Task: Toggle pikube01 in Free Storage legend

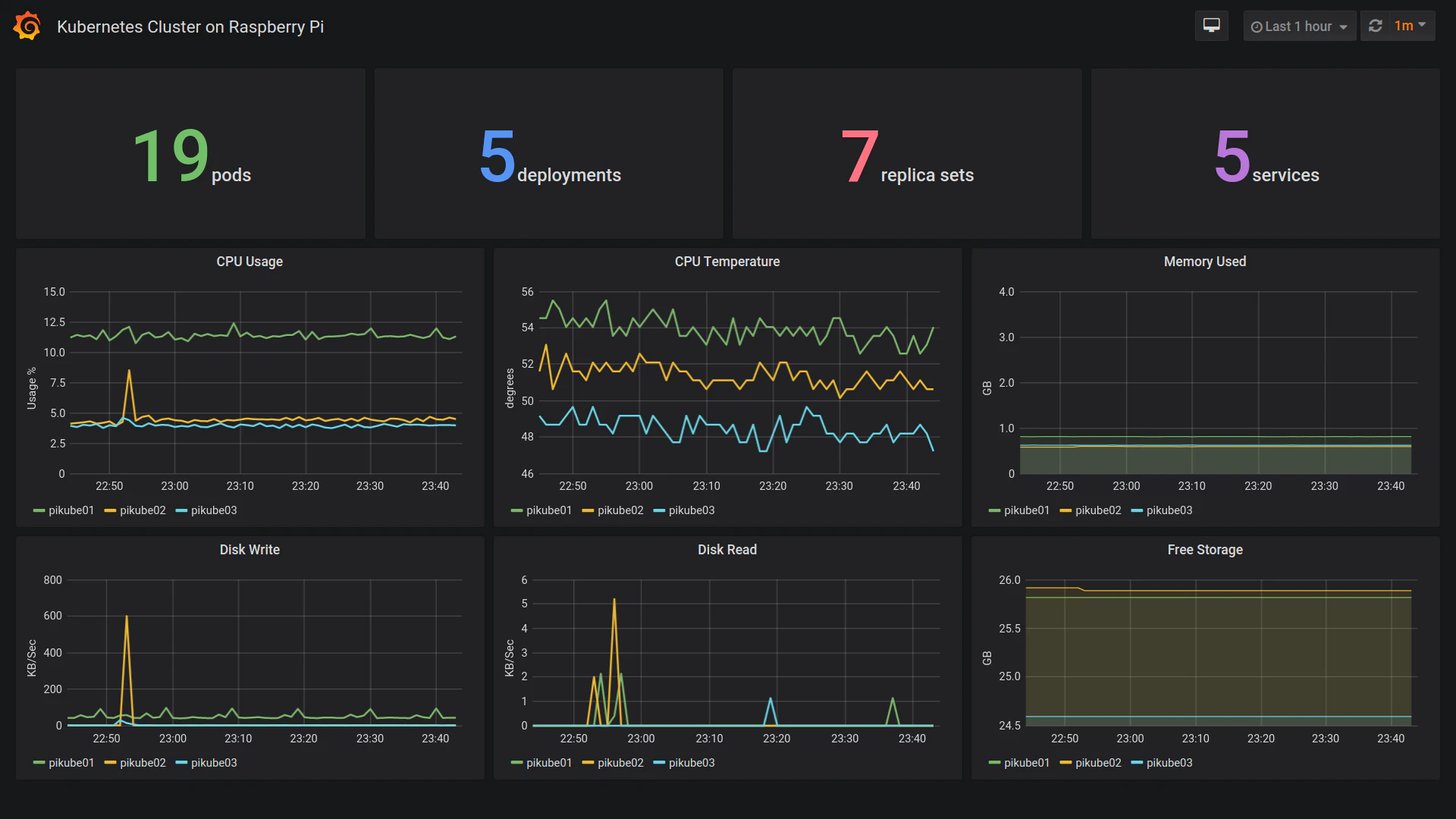Action: point(1019,763)
